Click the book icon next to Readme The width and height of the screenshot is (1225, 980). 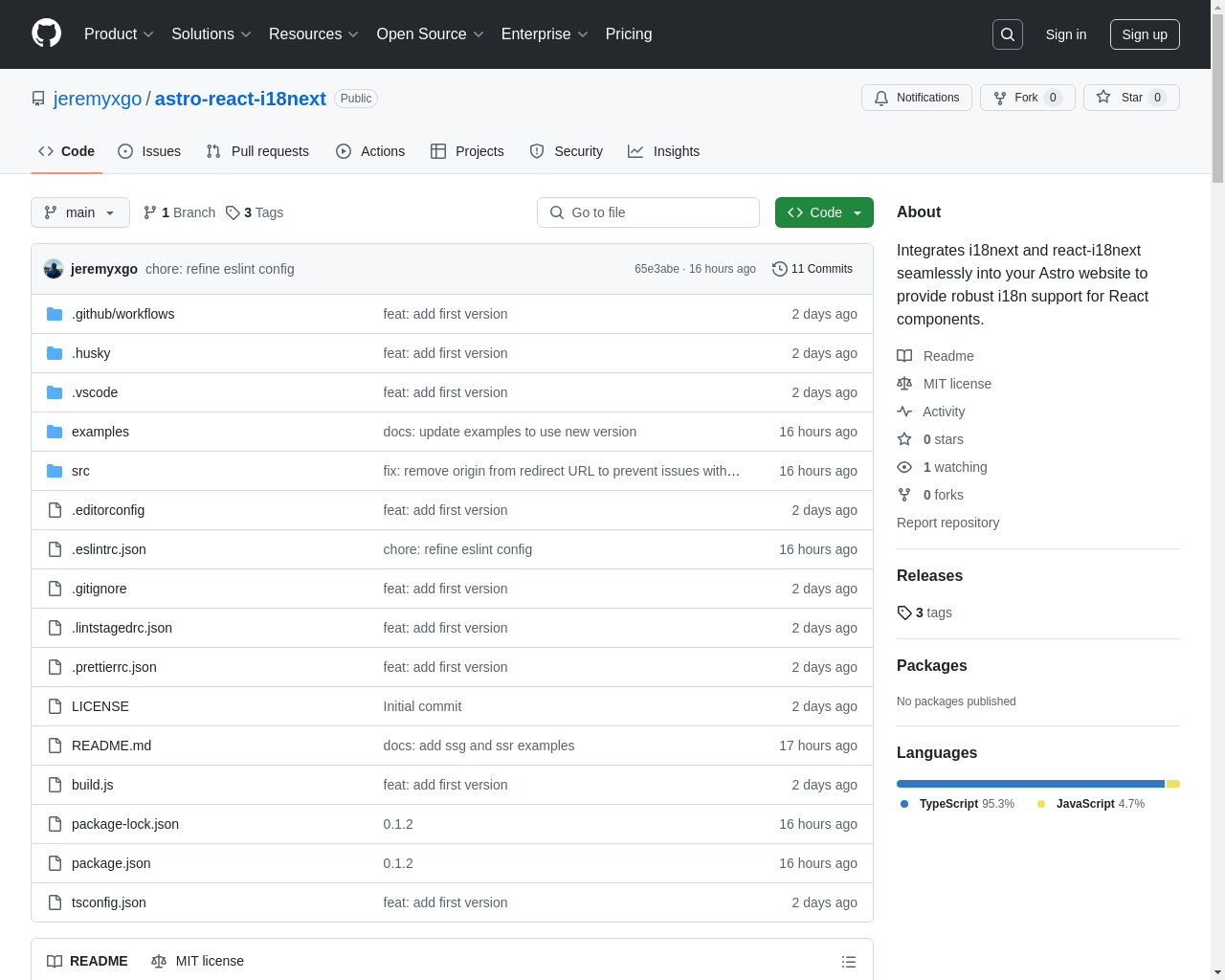904,356
